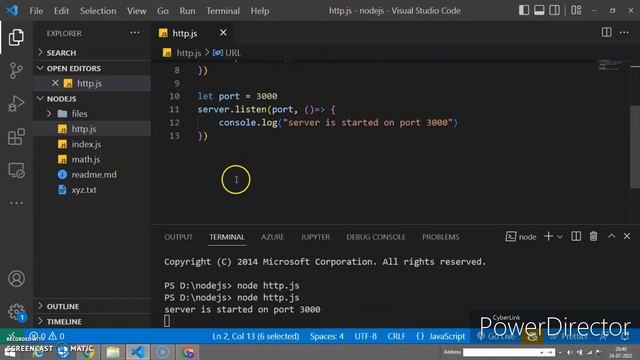
Task: Expand the OUTLINE section
Action: tap(92, 306)
